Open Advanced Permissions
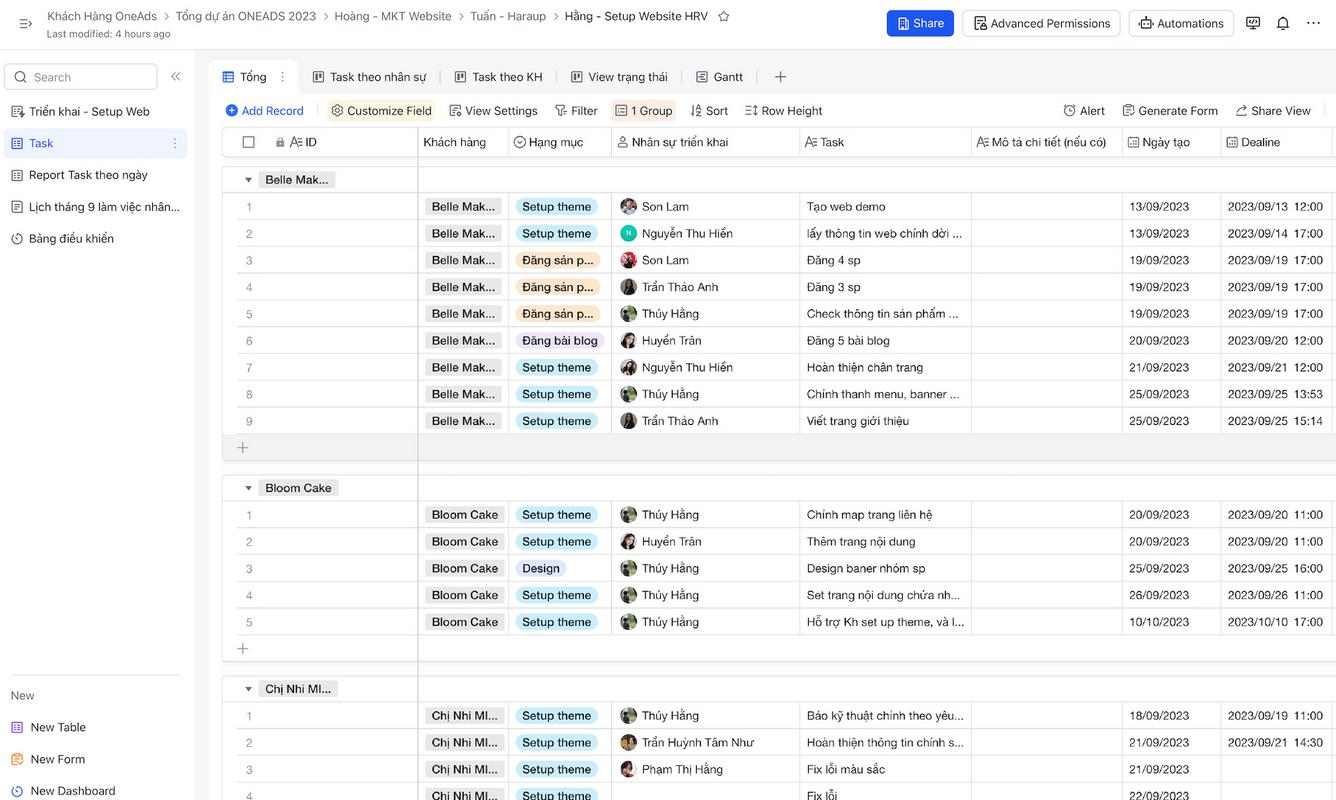The width and height of the screenshot is (1336, 800). (x=1042, y=23)
